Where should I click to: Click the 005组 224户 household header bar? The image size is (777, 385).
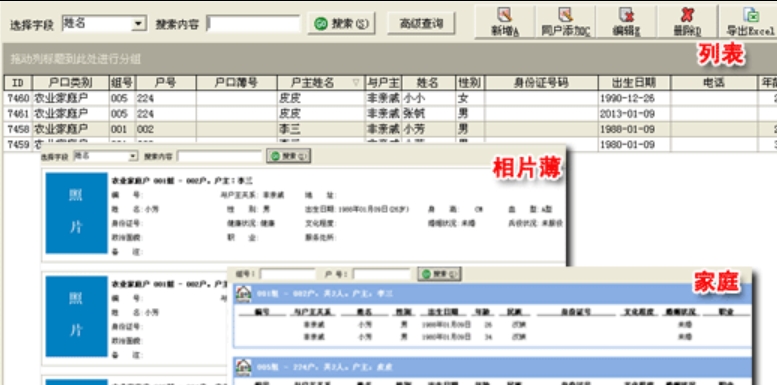pyautogui.click(x=492, y=367)
